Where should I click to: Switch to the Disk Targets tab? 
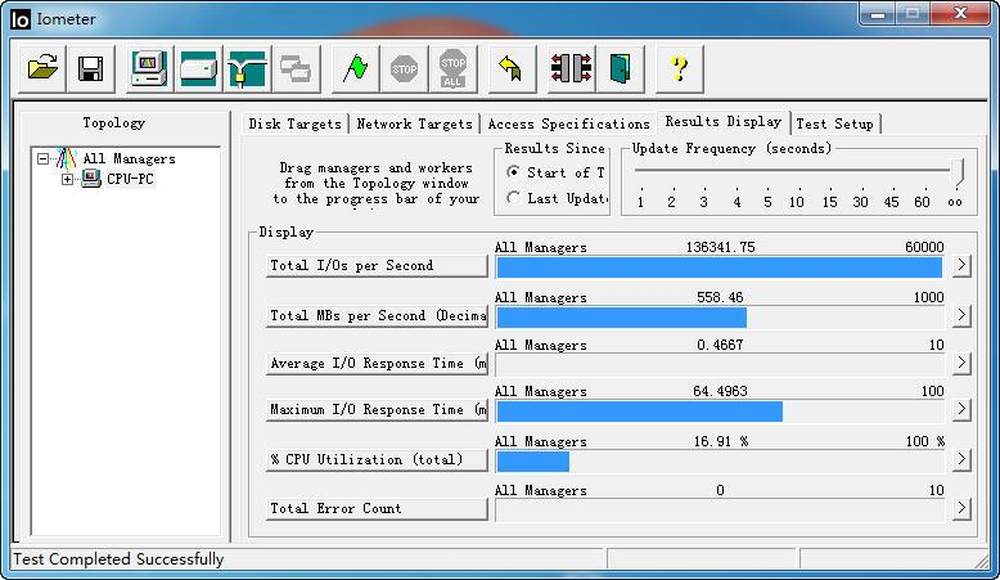tap(295, 124)
